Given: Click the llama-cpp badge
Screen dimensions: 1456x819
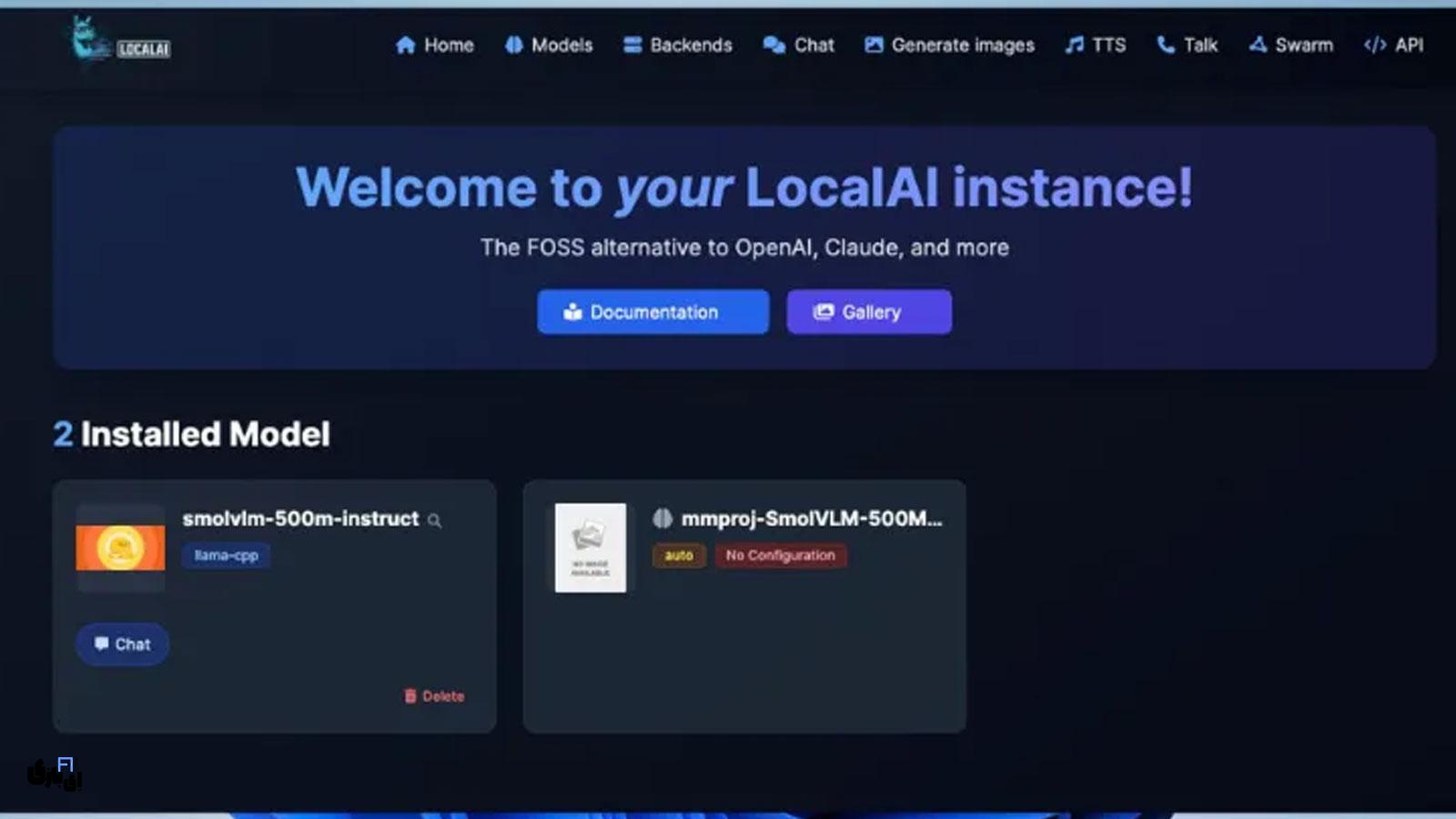Looking at the screenshot, I should [225, 555].
